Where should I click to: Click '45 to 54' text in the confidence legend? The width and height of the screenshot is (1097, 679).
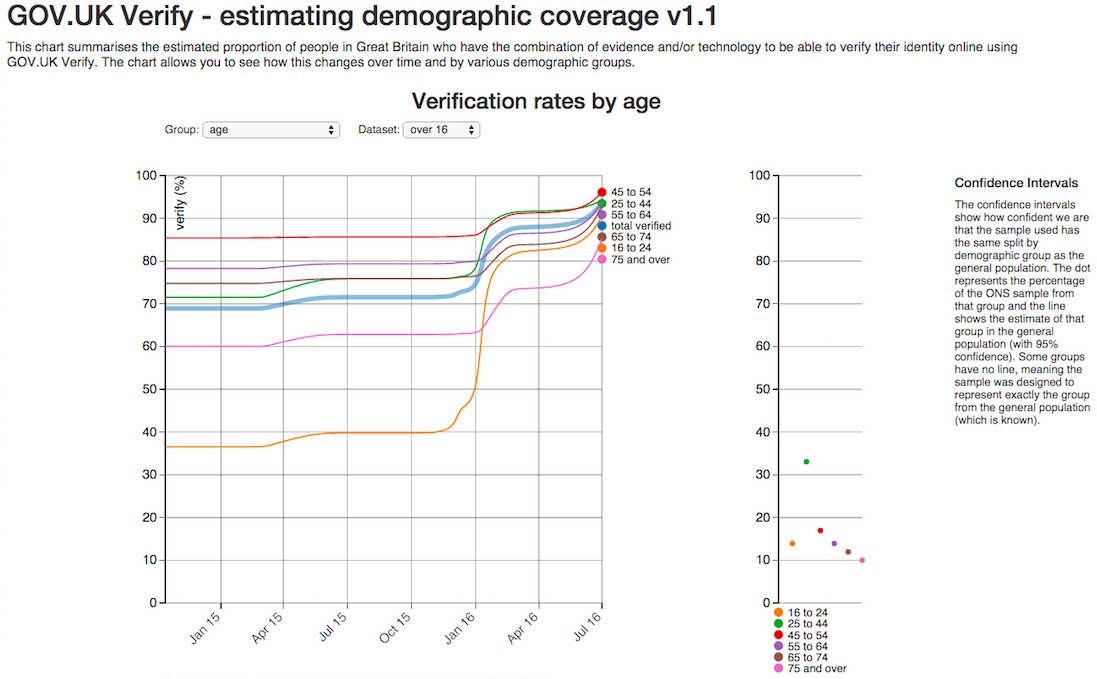(808, 635)
